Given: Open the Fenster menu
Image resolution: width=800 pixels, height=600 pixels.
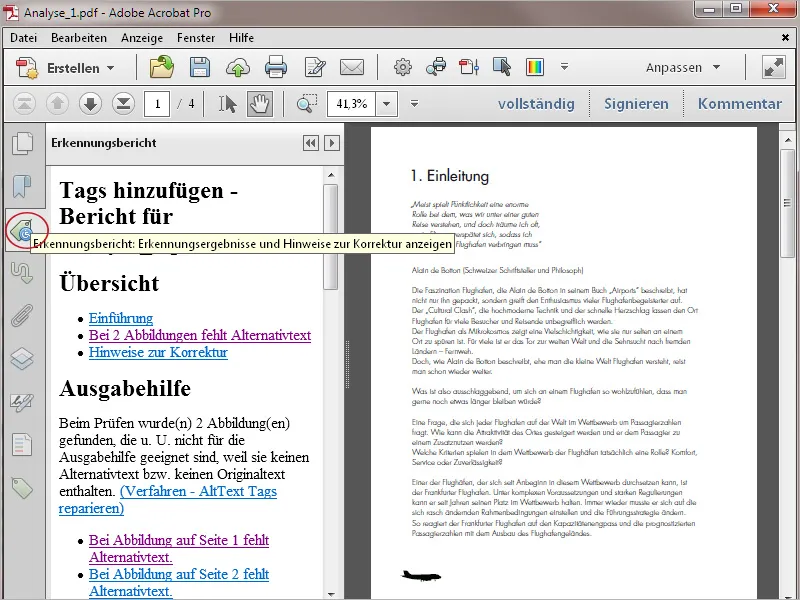Looking at the screenshot, I should 196,38.
